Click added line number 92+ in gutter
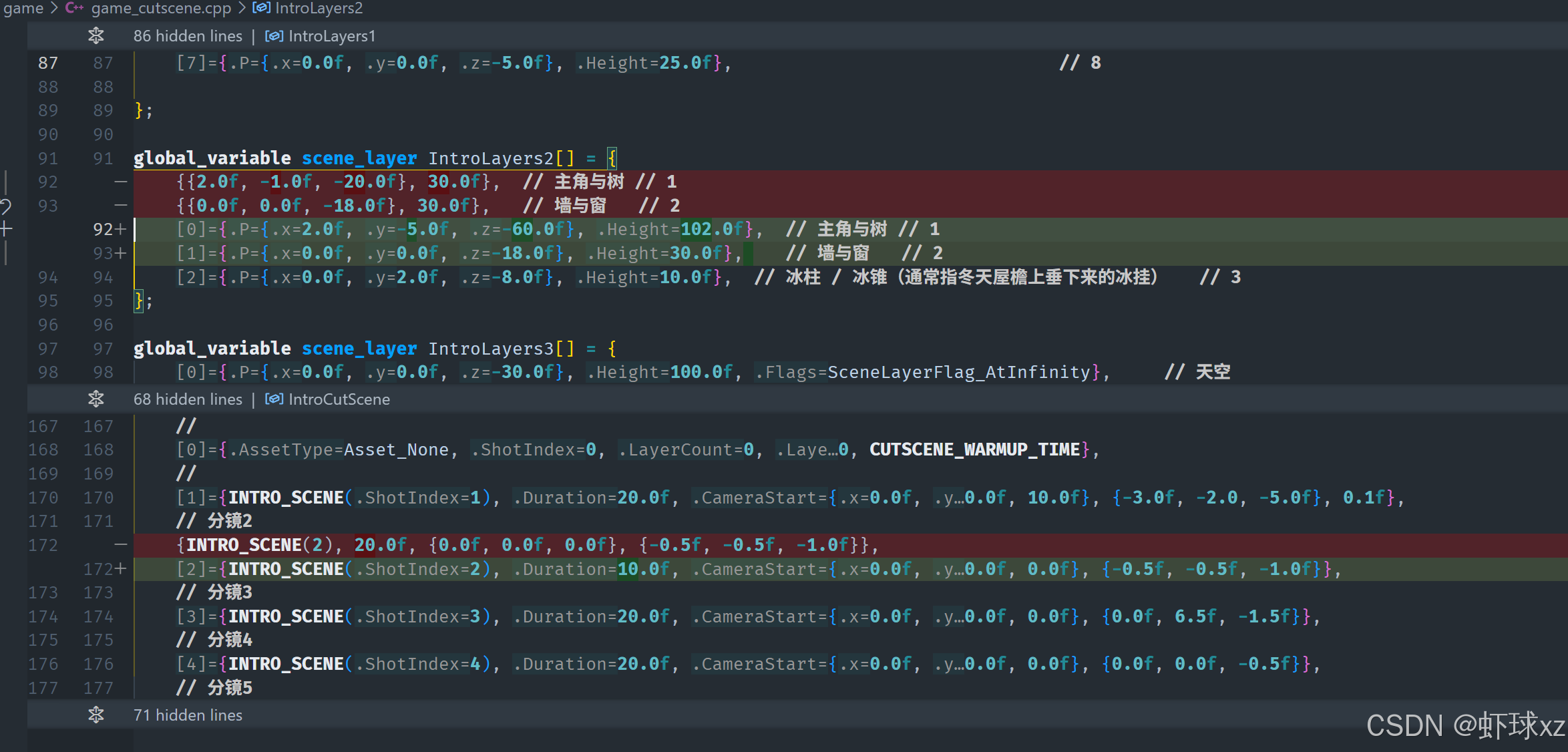The image size is (1568, 752). click(x=104, y=230)
